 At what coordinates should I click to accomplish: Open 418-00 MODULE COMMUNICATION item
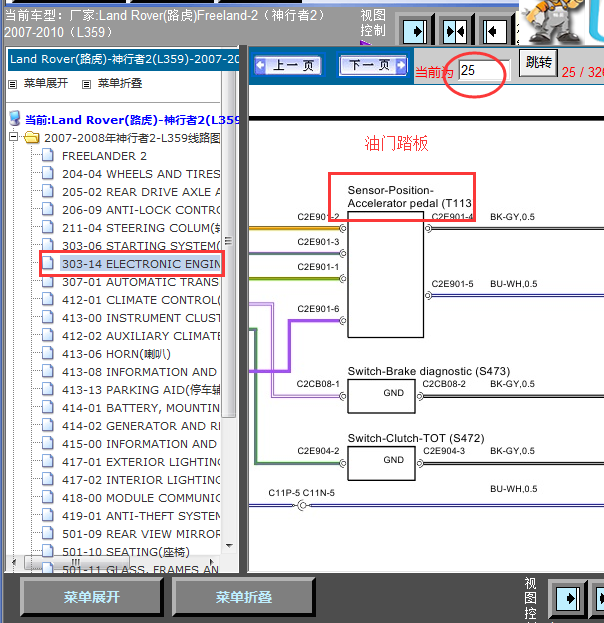141,498
